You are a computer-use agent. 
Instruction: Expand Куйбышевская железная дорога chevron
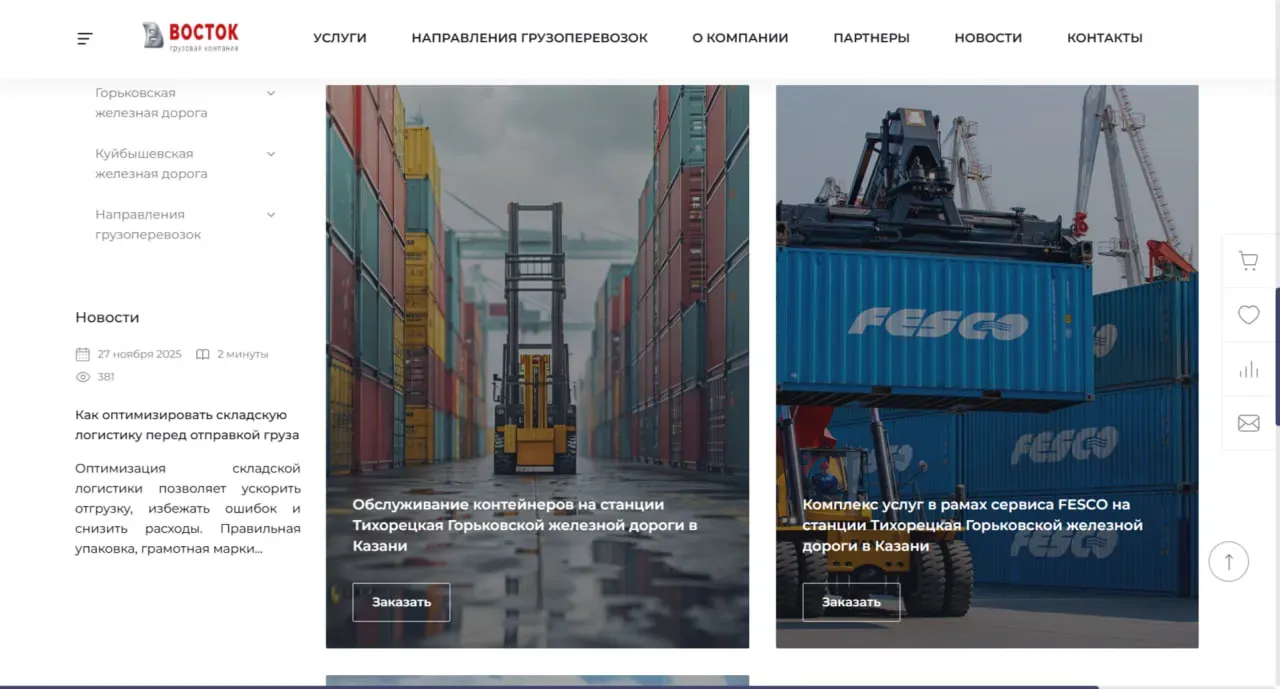(x=271, y=154)
